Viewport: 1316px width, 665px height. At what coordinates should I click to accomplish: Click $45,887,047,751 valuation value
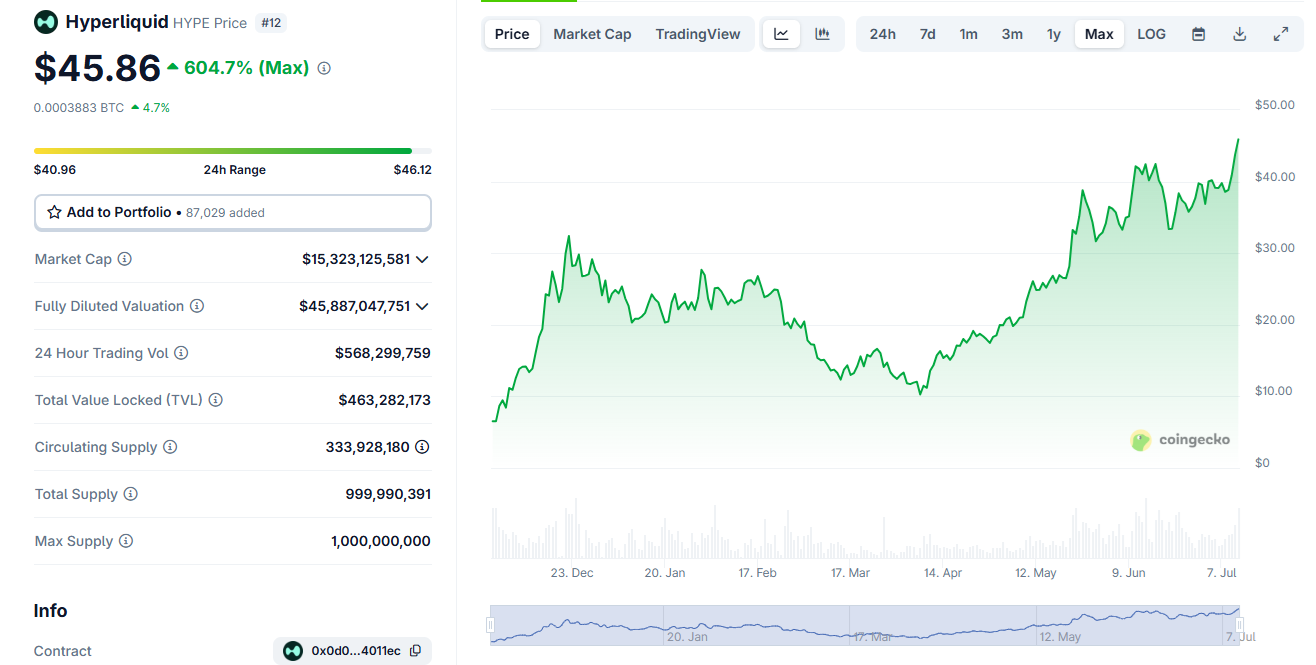coord(355,306)
